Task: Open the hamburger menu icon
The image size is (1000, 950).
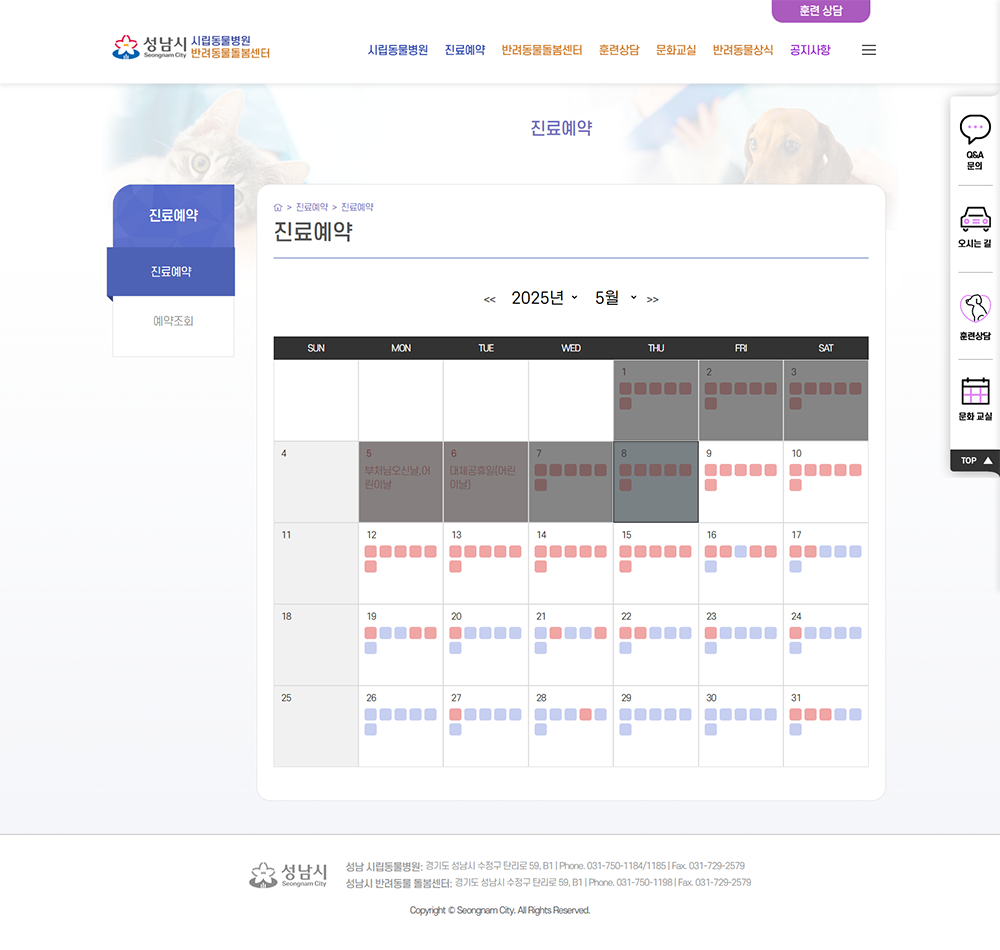Action: coord(868,50)
